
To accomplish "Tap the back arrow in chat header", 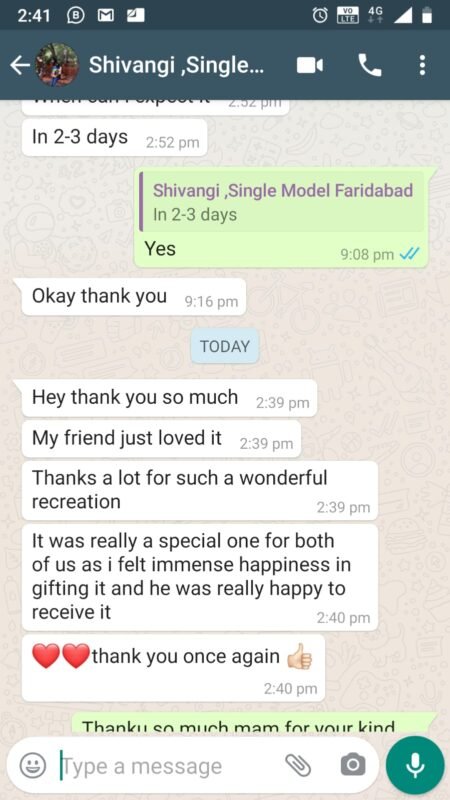I will (20, 65).
